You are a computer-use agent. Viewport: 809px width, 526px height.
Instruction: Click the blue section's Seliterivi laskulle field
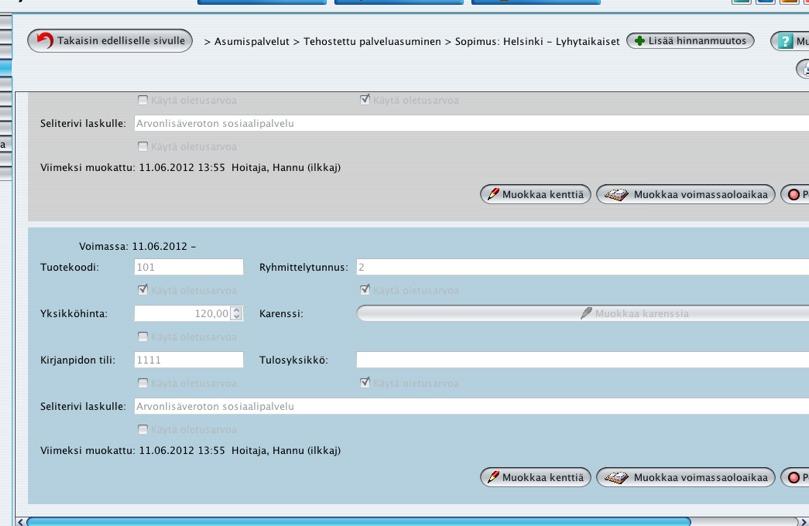(x=472, y=406)
